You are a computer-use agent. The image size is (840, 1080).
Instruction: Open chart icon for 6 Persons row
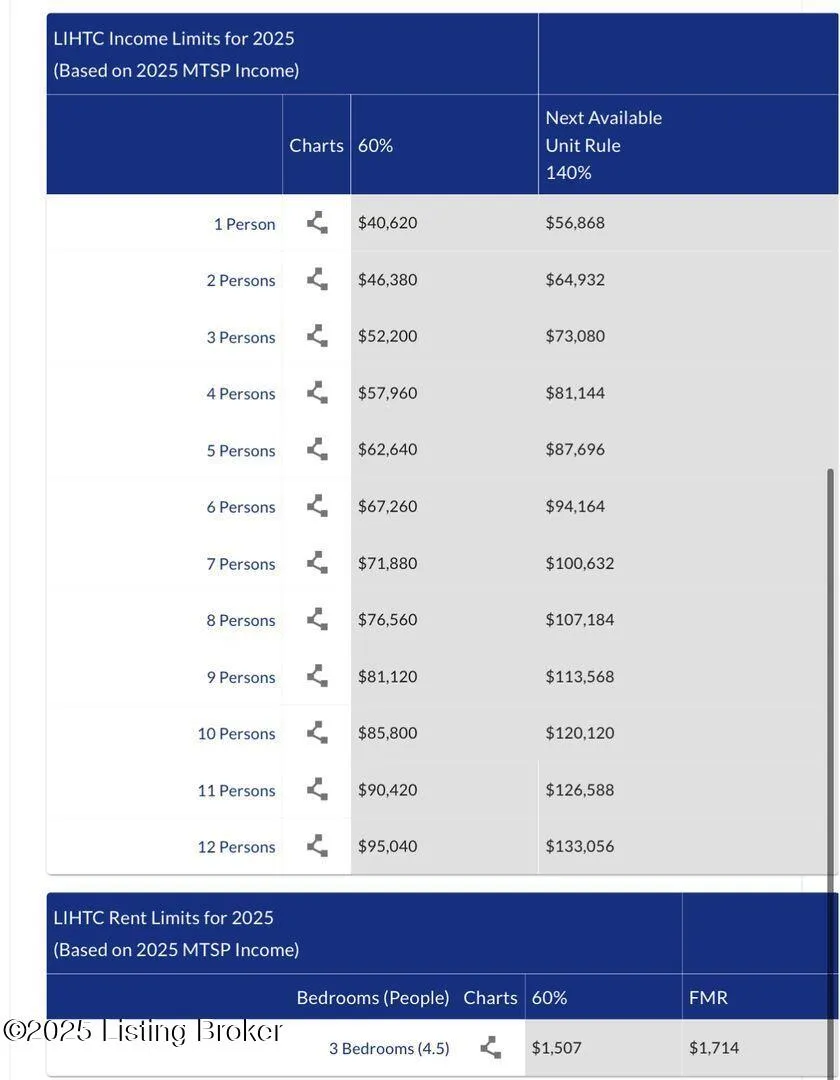point(317,506)
